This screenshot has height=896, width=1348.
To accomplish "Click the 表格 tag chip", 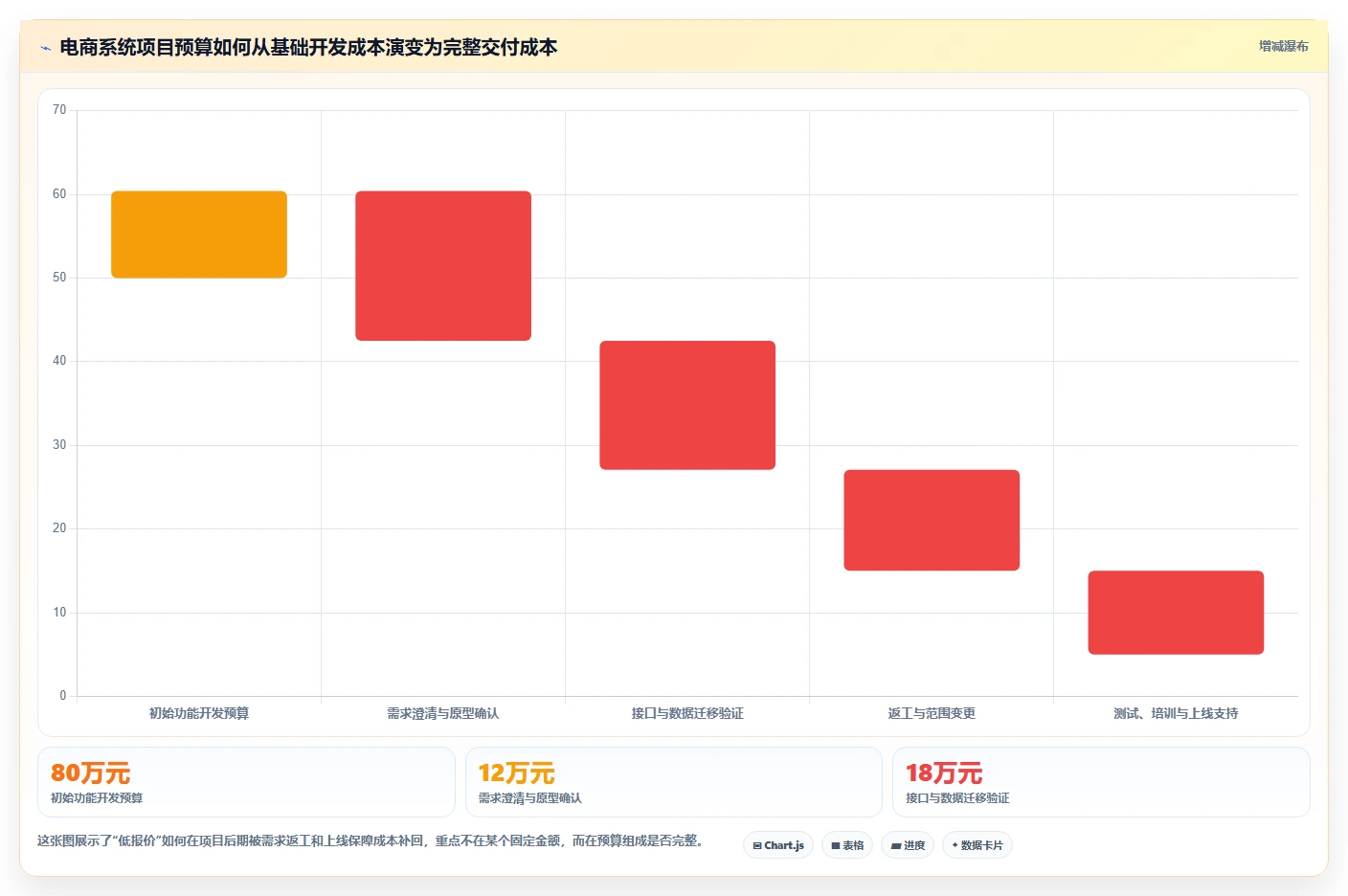I will pyautogui.click(x=847, y=845).
